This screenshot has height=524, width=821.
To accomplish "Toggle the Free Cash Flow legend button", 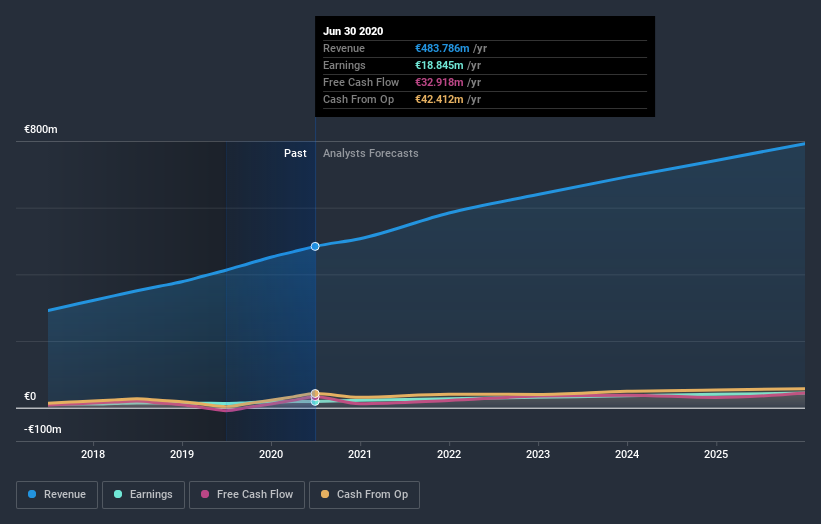I will 247,495.
